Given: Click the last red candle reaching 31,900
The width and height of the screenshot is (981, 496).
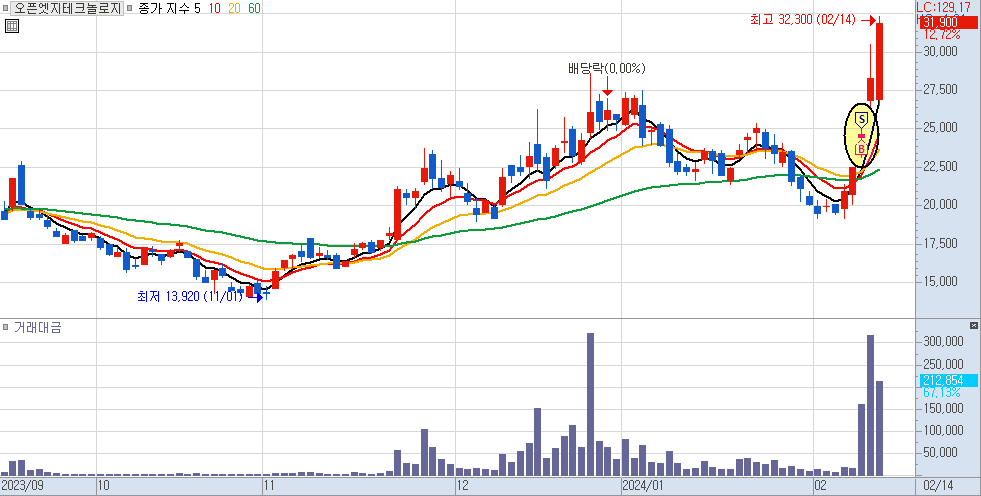Looking at the screenshot, I should point(879,61).
